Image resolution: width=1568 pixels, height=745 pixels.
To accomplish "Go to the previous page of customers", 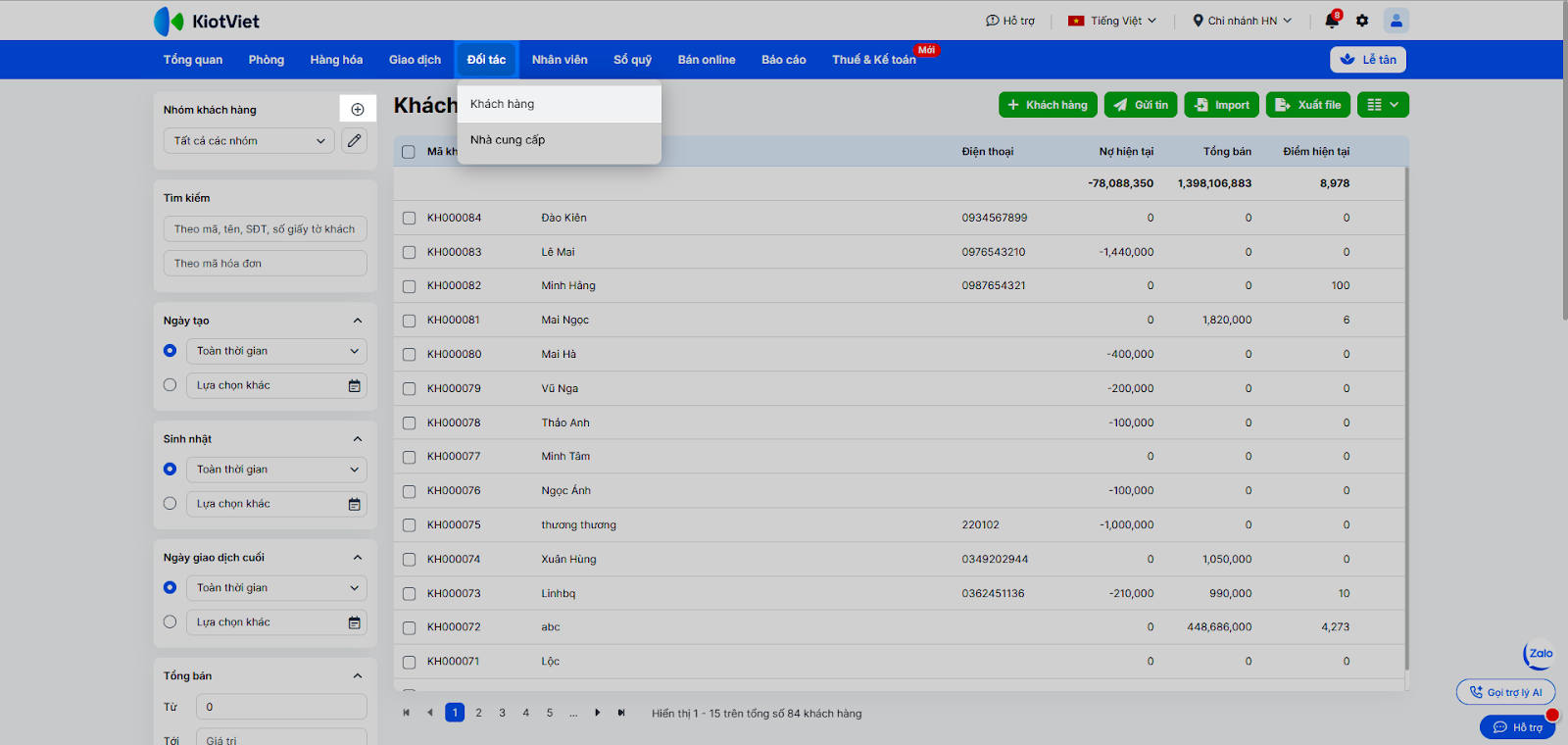I will (x=430, y=713).
